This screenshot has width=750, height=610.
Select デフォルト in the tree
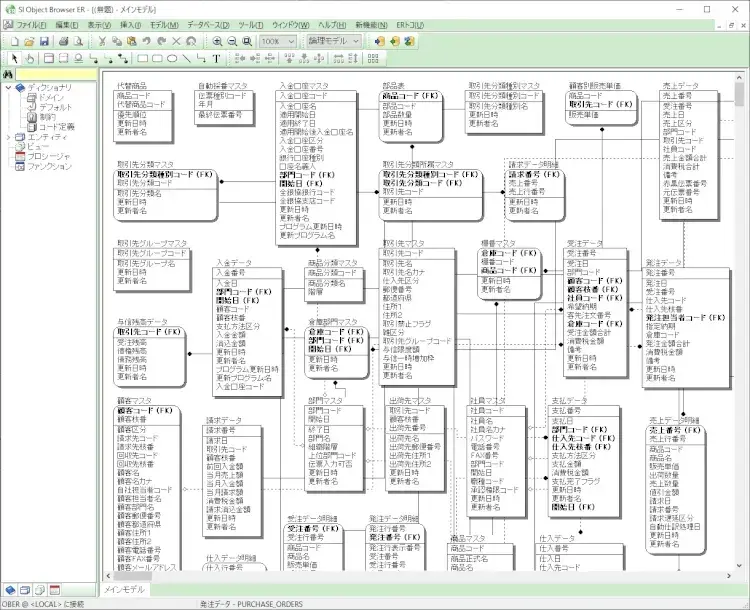55,108
